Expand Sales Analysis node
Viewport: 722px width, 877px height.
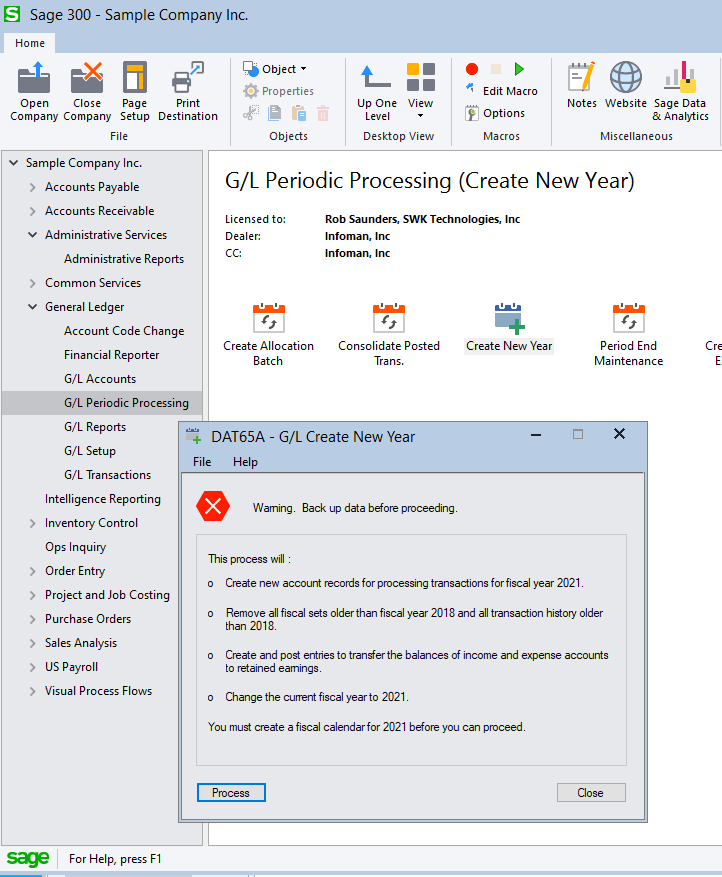click(x=32, y=643)
